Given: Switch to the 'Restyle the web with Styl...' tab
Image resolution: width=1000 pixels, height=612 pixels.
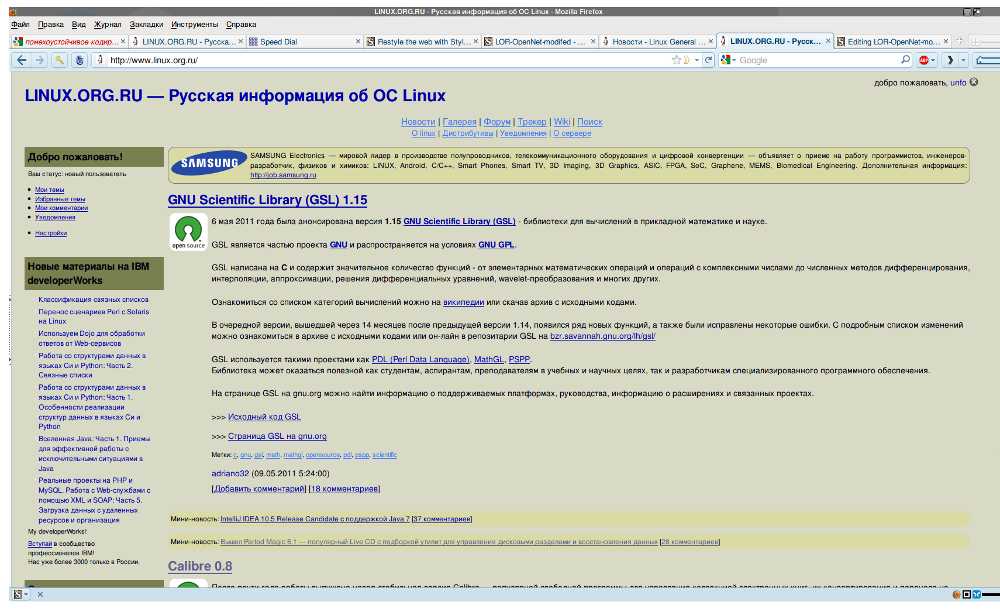Looking at the screenshot, I should pyautogui.click(x=422, y=41).
